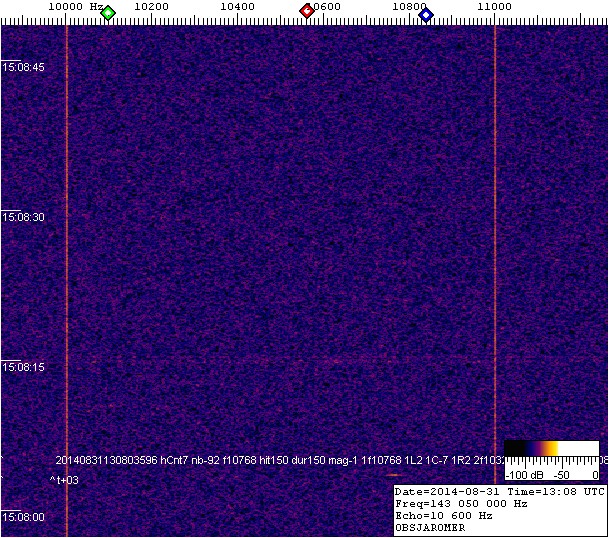Click the blue diamond frequency marker
The width and height of the screenshot is (609, 538).
(426, 14)
